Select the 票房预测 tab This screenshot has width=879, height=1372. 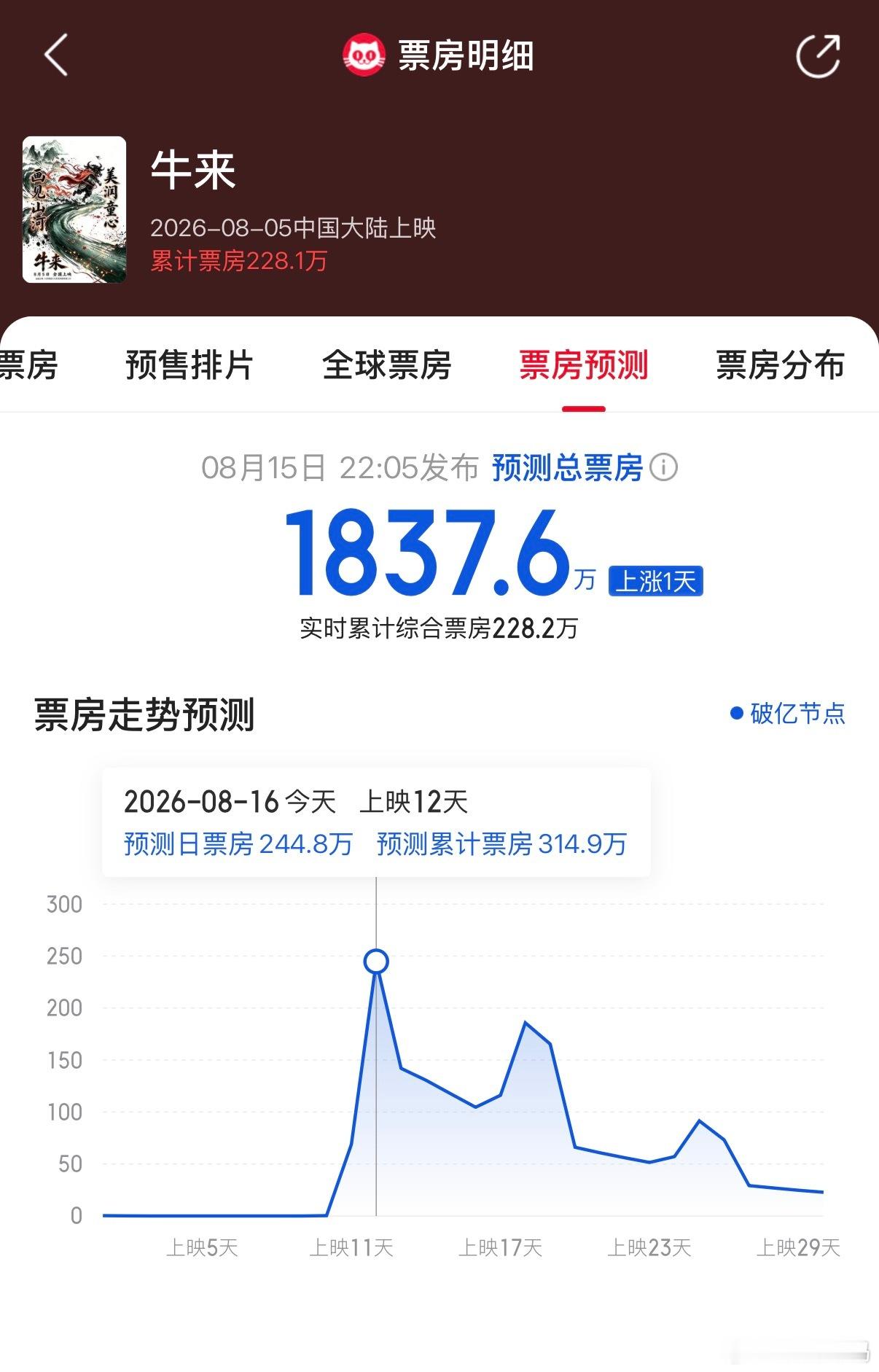pyautogui.click(x=584, y=365)
